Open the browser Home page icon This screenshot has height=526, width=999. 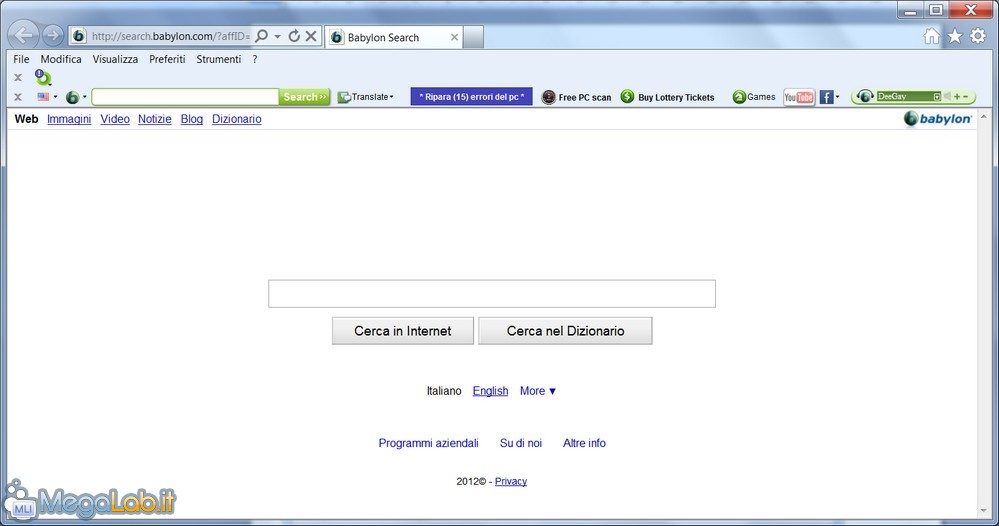931,36
